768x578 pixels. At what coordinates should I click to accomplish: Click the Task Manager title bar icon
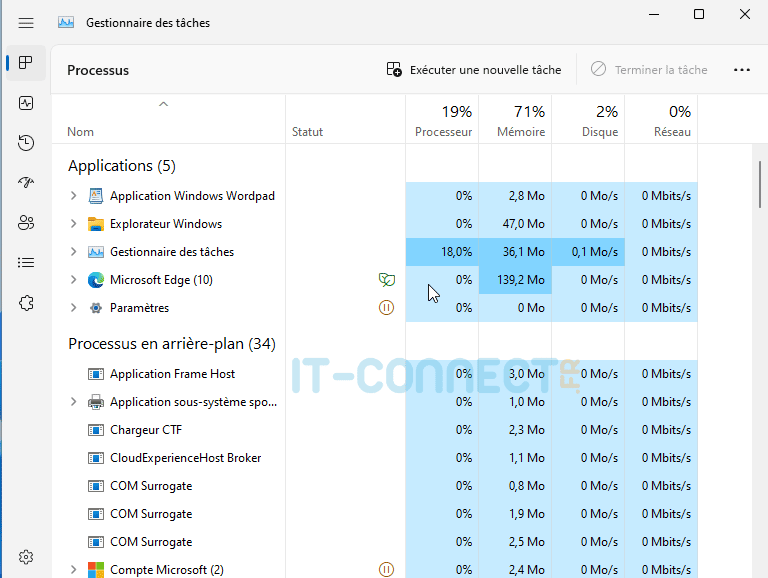pos(66,23)
